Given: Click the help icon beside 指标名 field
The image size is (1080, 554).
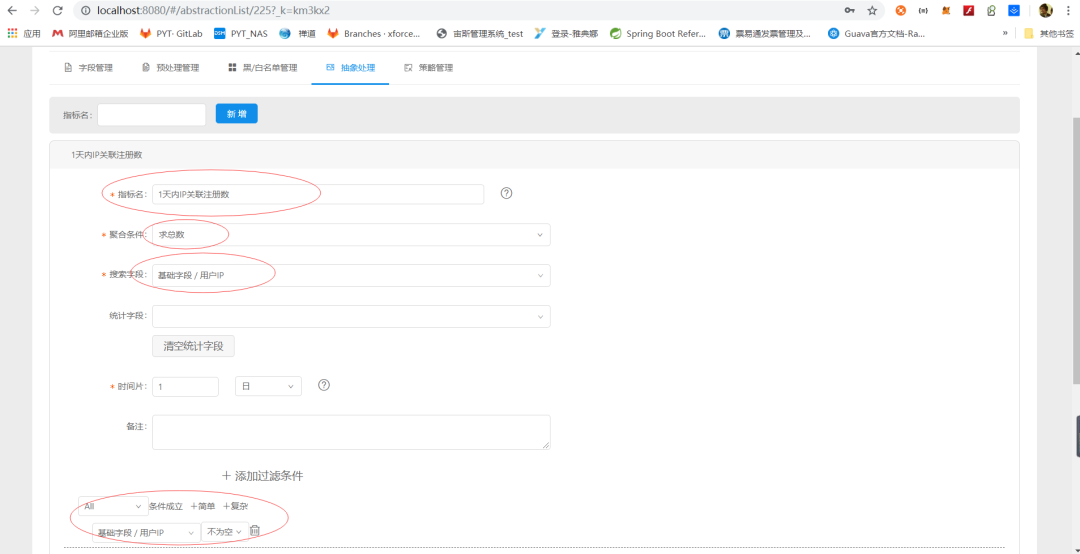Looking at the screenshot, I should click(506, 193).
